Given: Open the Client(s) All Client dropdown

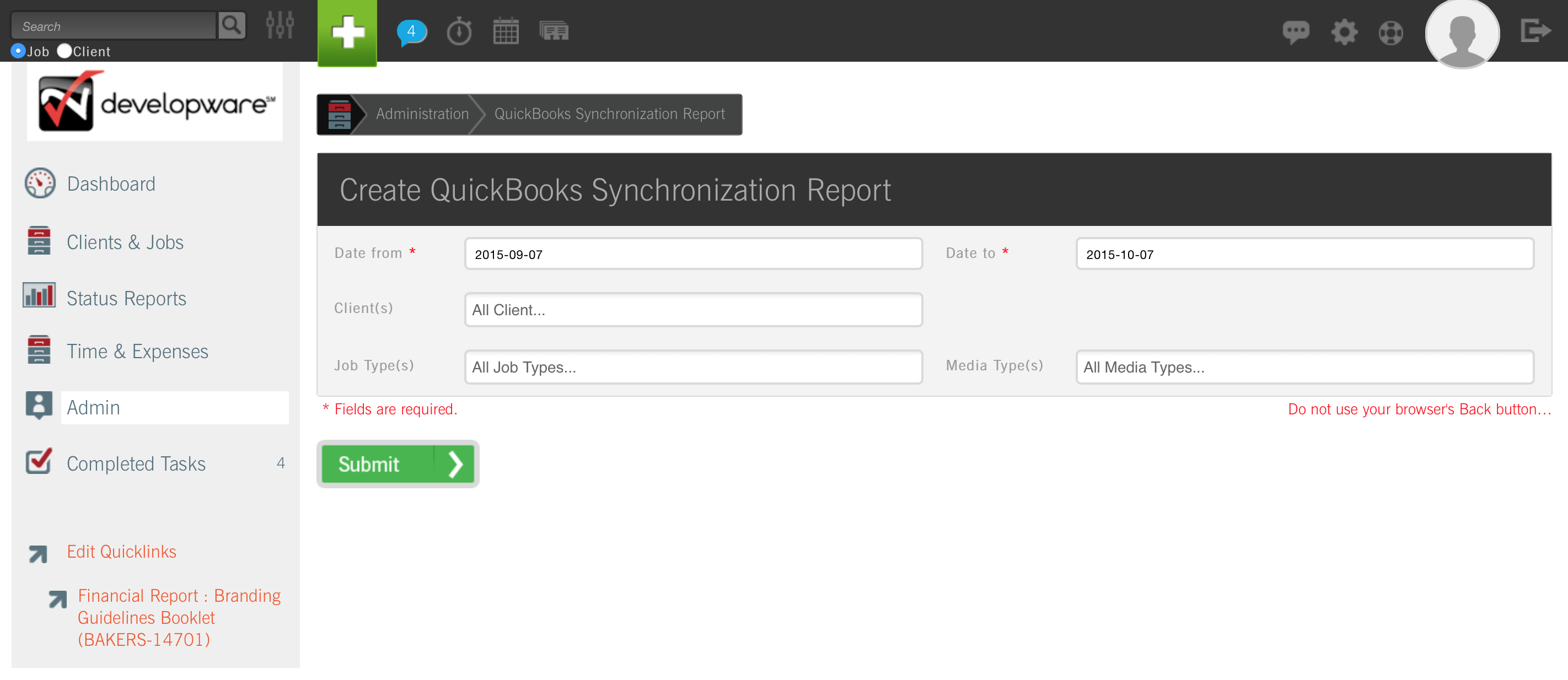Looking at the screenshot, I should point(693,310).
